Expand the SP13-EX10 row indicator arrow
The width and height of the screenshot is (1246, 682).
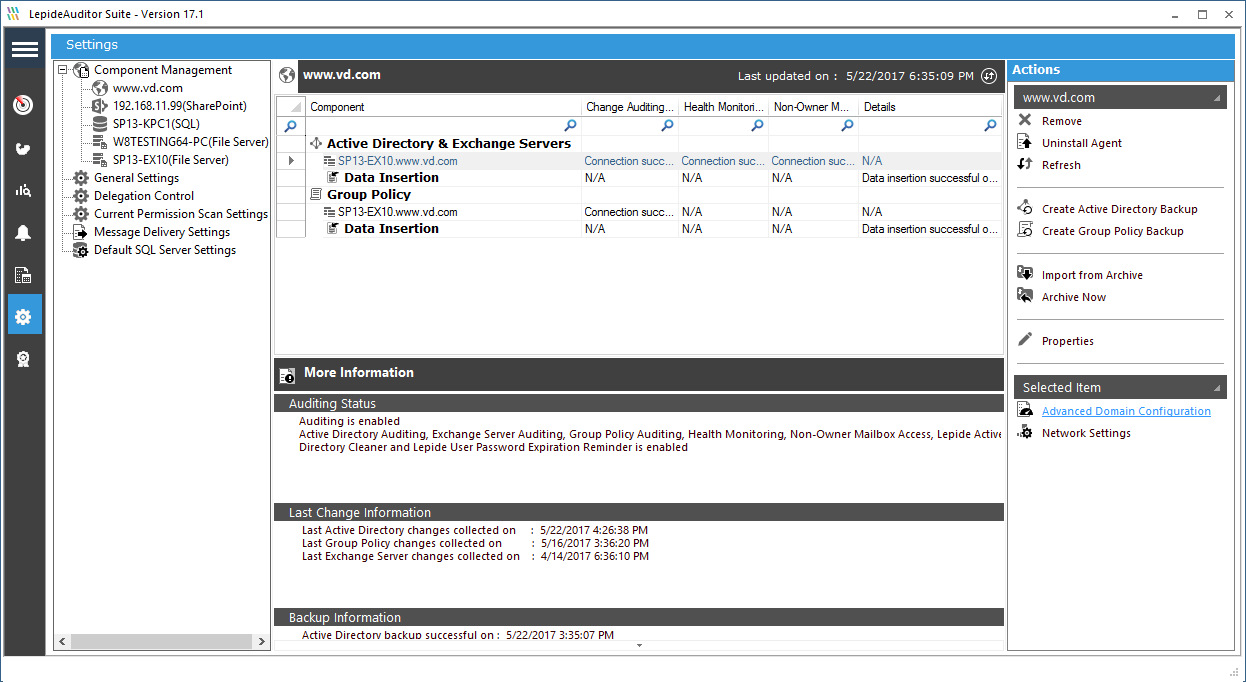click(291, 160)
